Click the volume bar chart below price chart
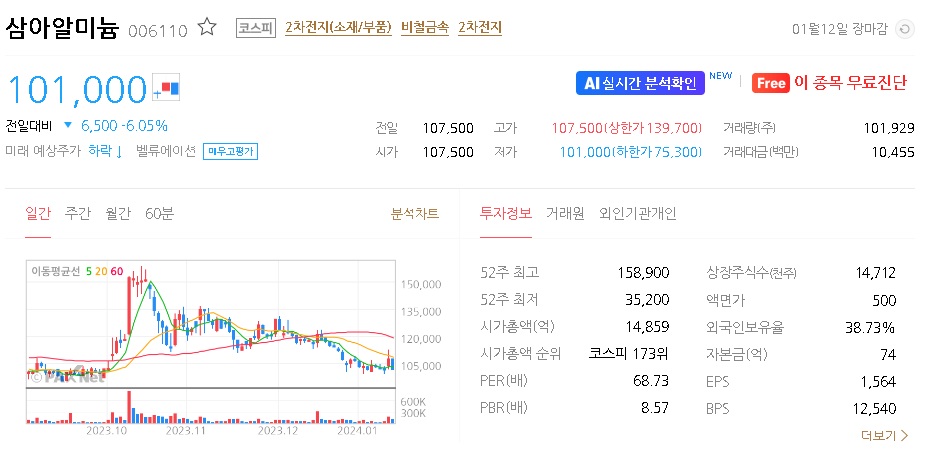927x456 pixels. coord(210,406)
